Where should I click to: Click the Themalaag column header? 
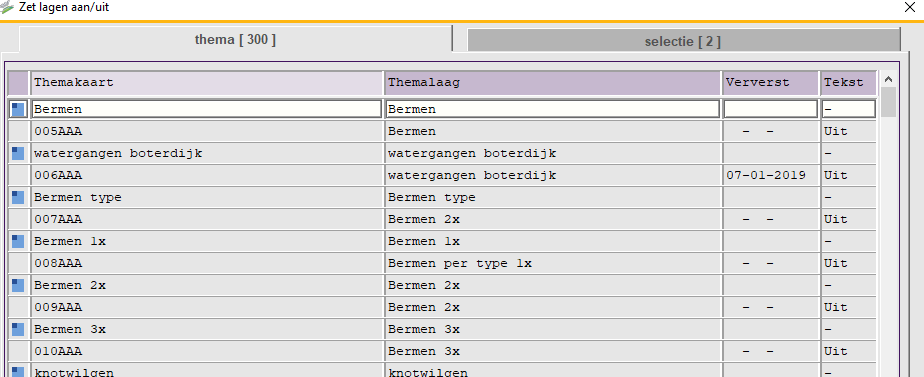[x=553, y=83]
